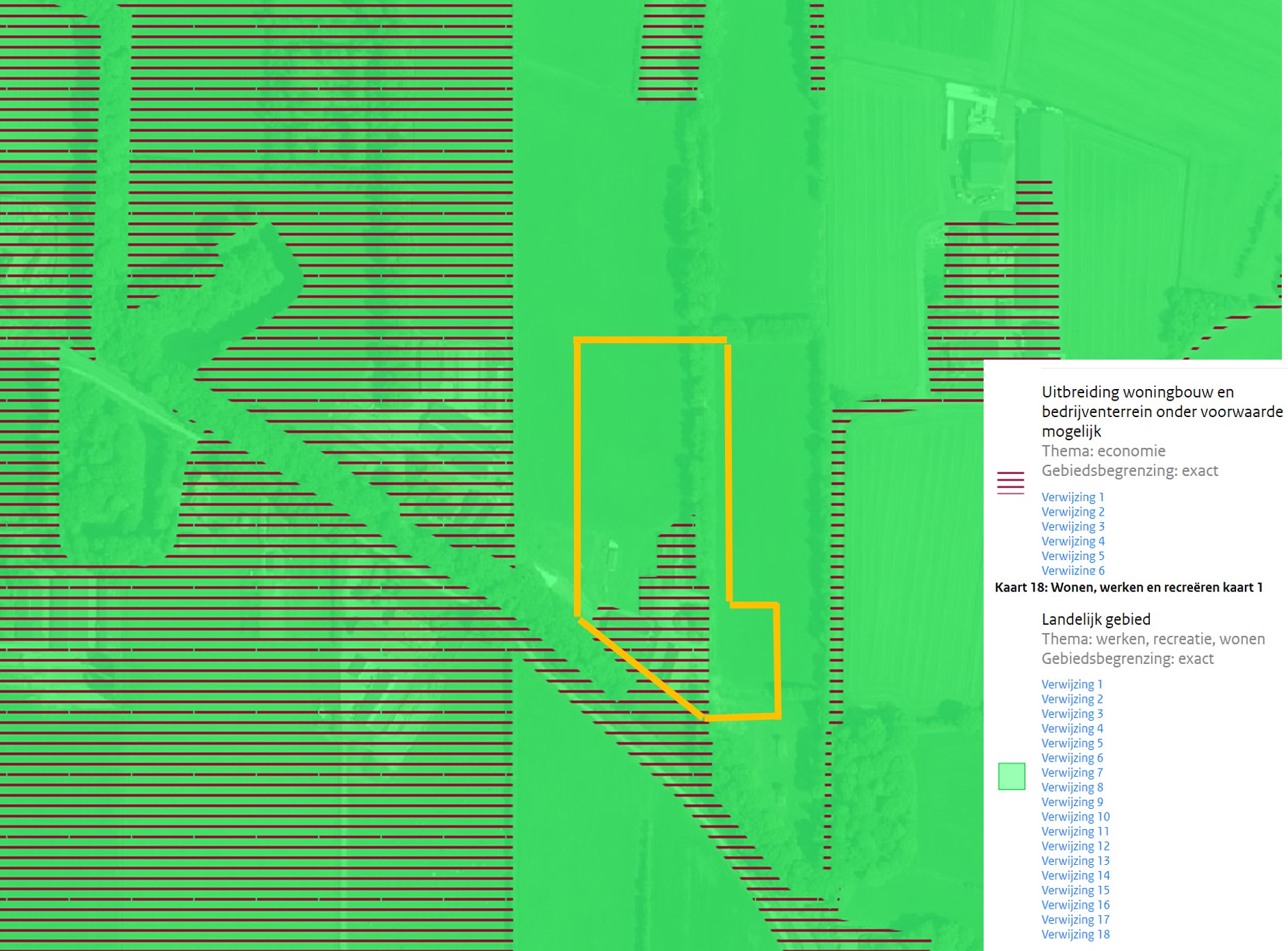Select the Verwijzing 16 link
1288x951 pixels.
(1075, 905)
